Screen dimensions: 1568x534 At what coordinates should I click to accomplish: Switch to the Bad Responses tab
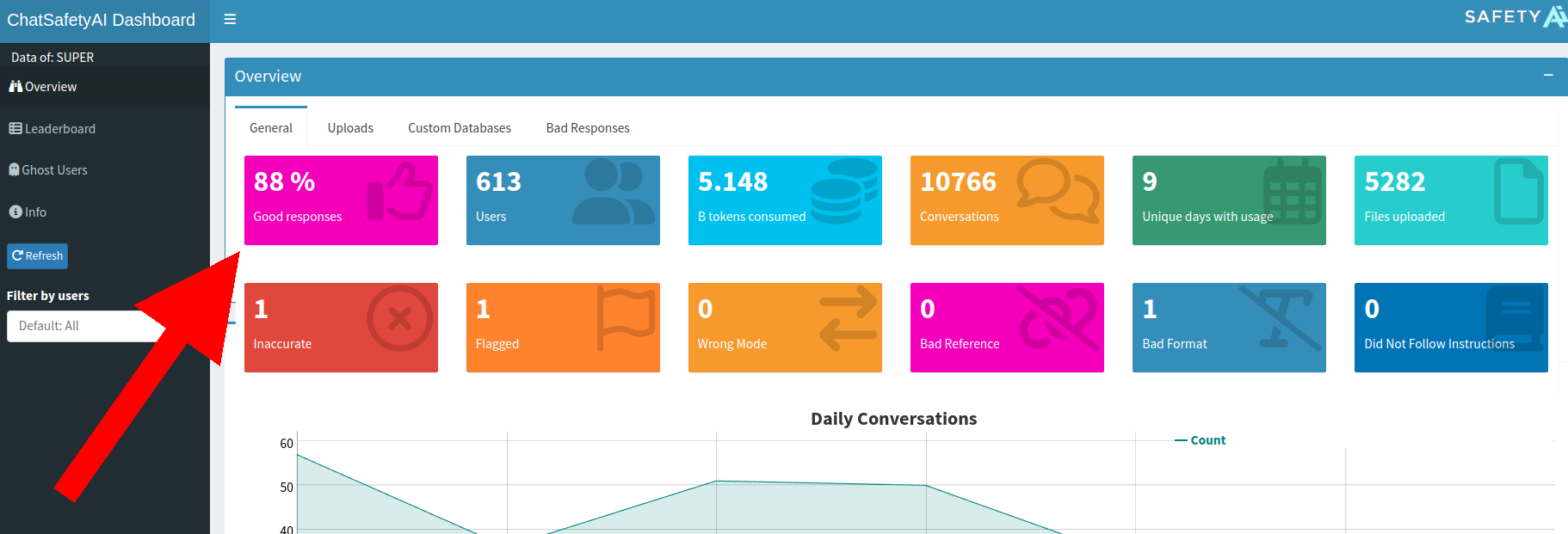tap(588, 127)
